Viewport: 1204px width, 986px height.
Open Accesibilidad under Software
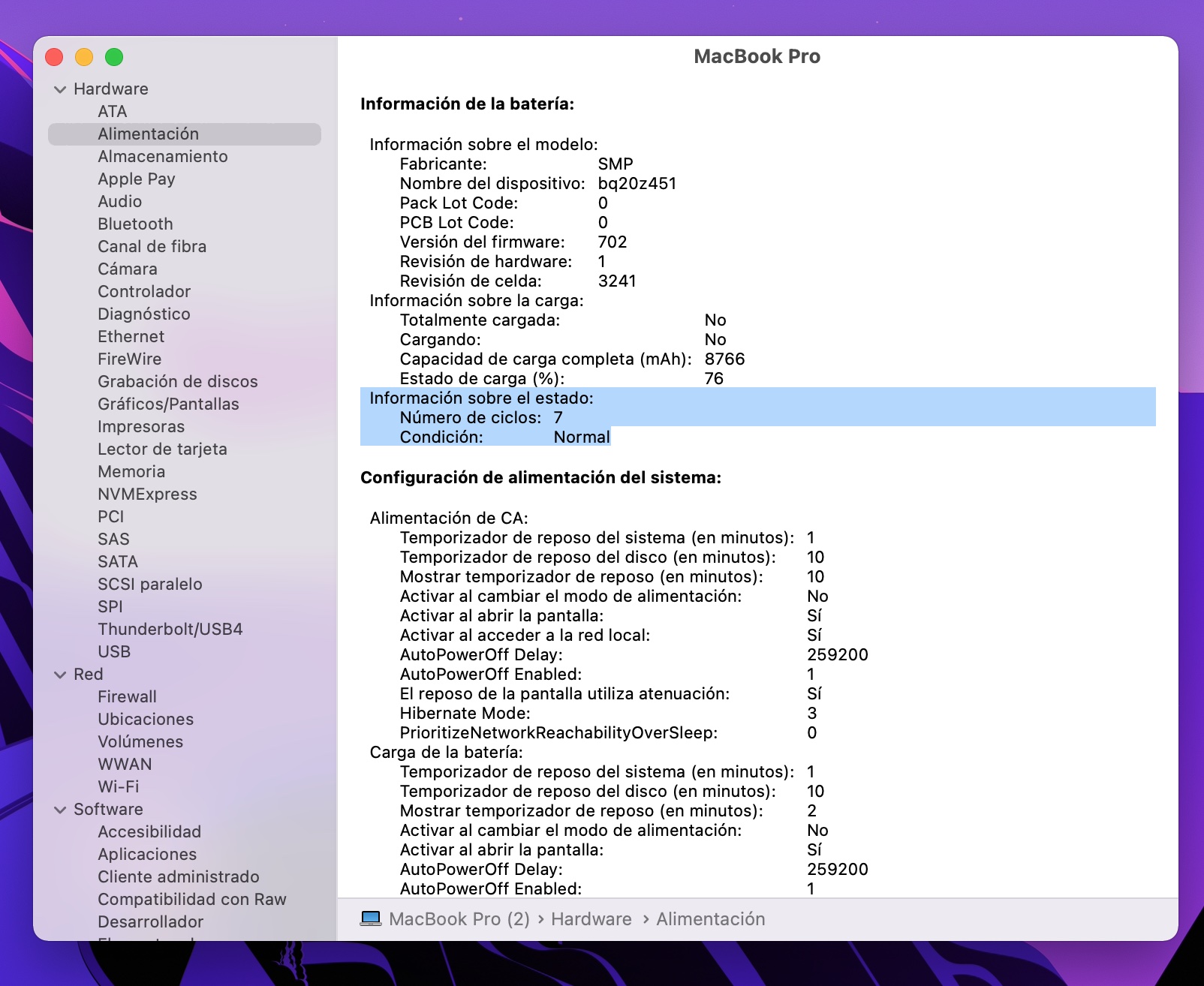tap(149, 831)
